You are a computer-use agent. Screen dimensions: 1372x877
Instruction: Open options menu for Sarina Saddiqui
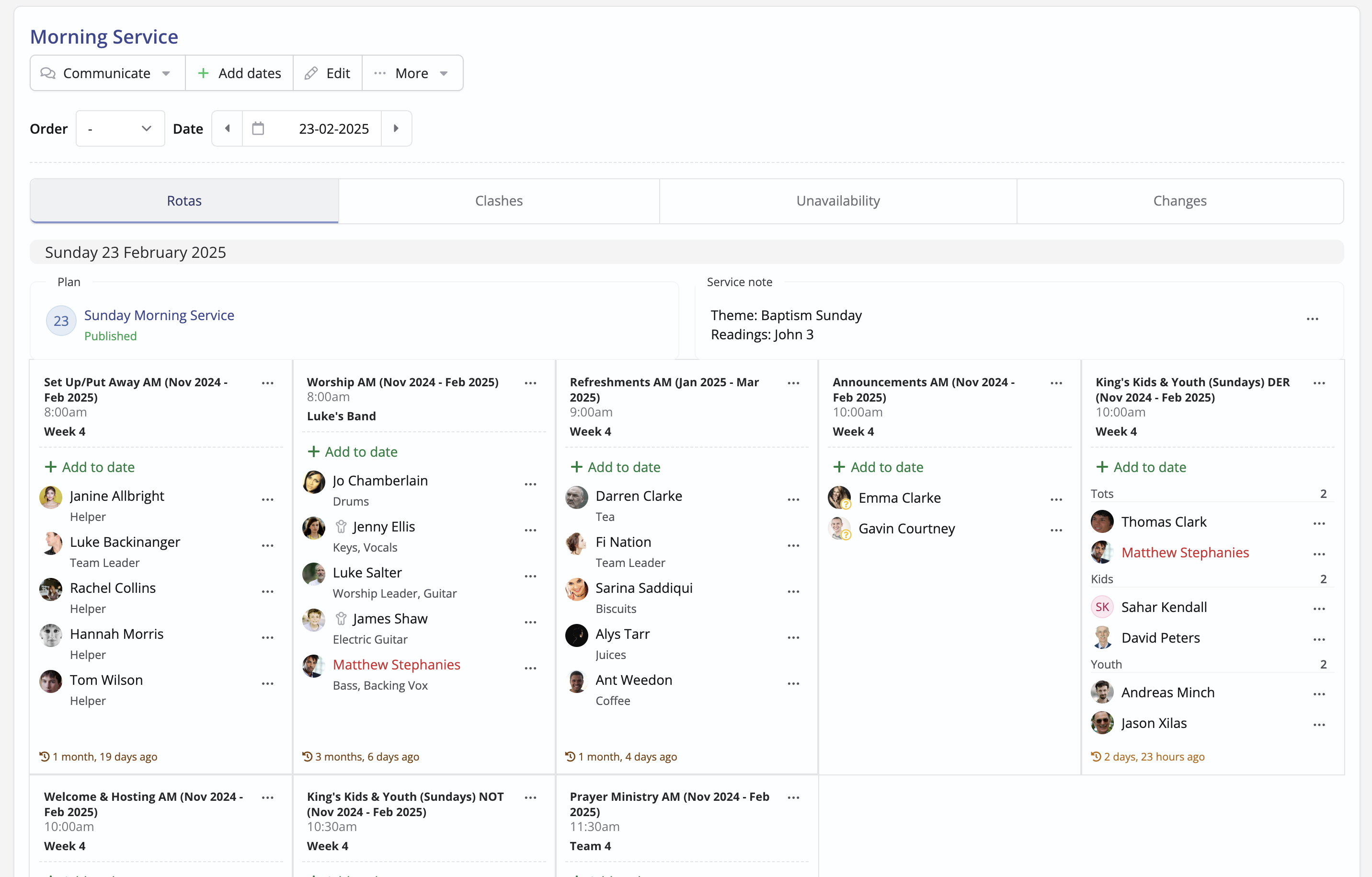(793, 591)
